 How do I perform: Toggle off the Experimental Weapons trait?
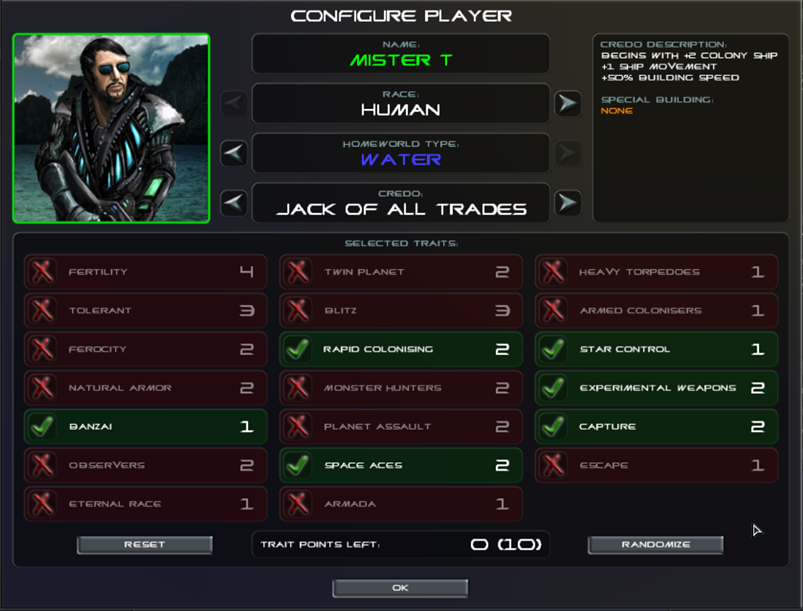[x=657, y=388]
